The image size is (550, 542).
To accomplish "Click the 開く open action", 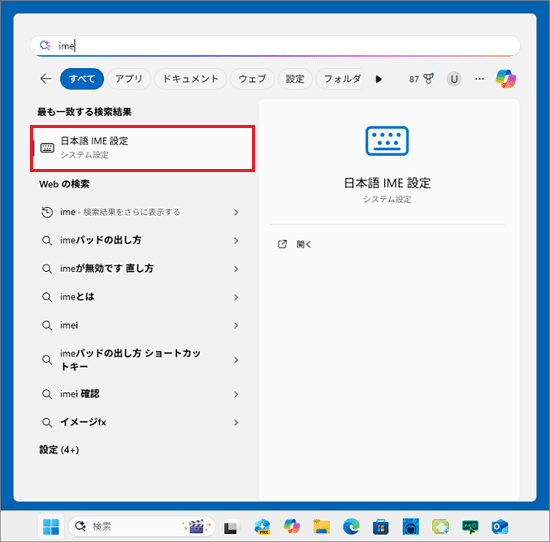I will point(294,244).
